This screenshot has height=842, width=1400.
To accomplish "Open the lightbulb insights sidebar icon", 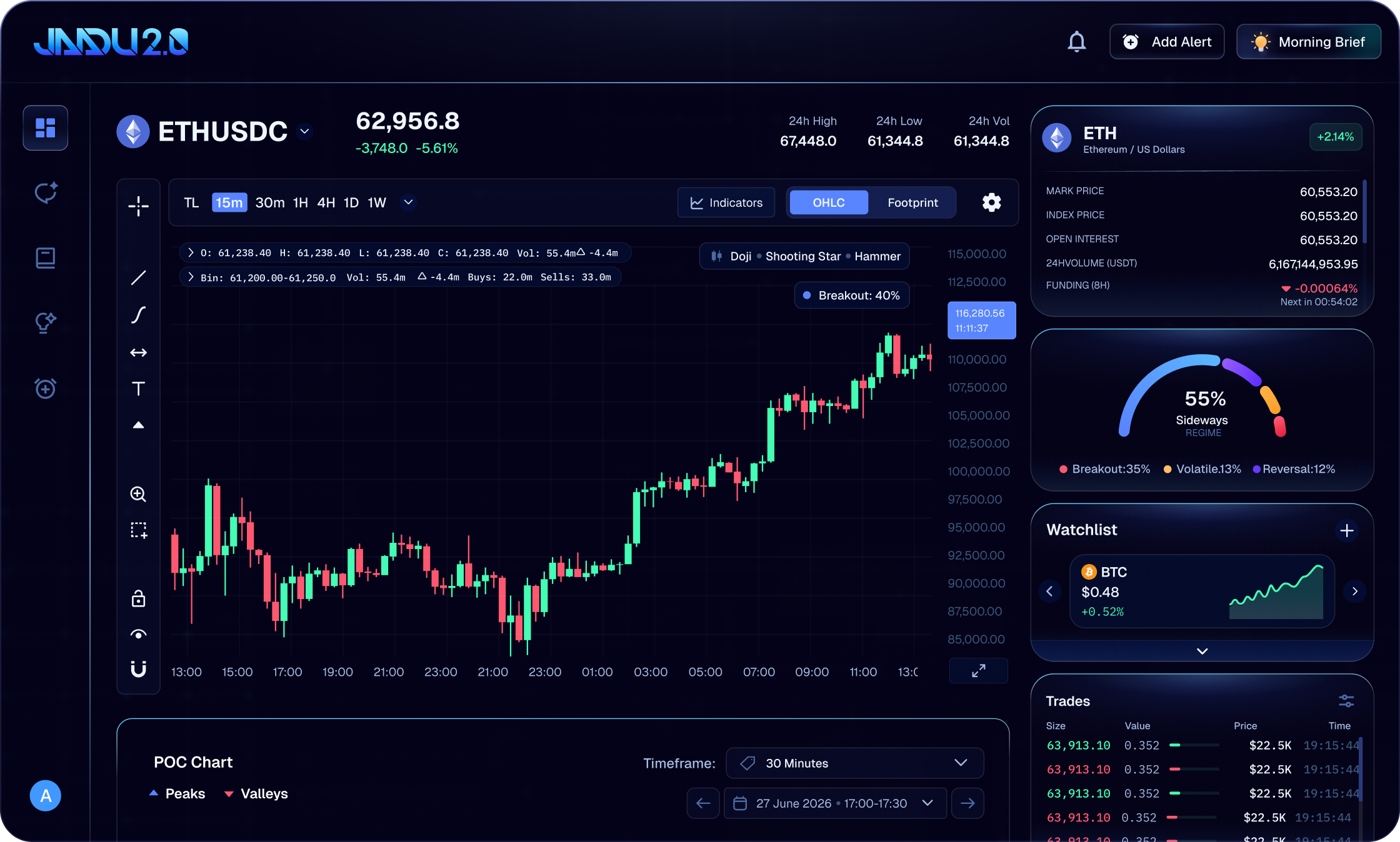I will [x=46, y=323].
